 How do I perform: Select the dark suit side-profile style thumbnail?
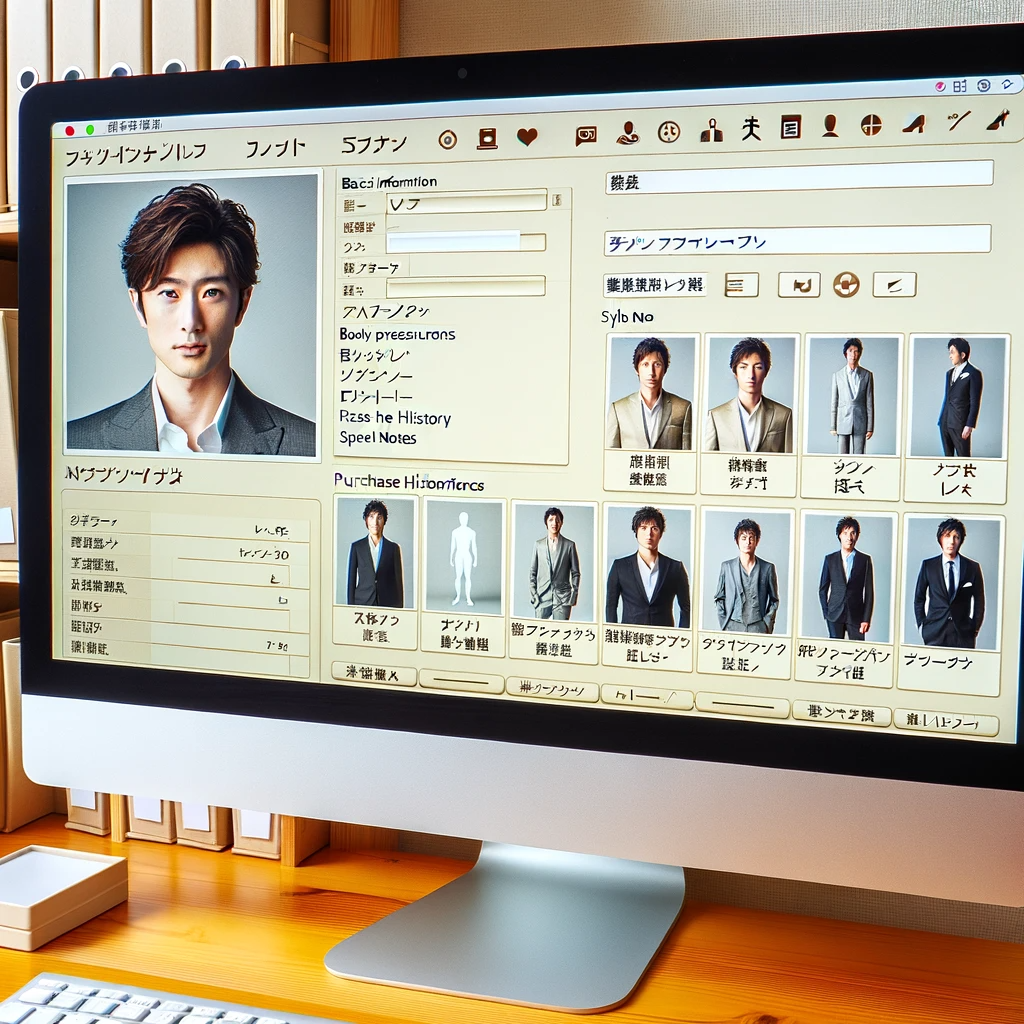tap(957, 397)
